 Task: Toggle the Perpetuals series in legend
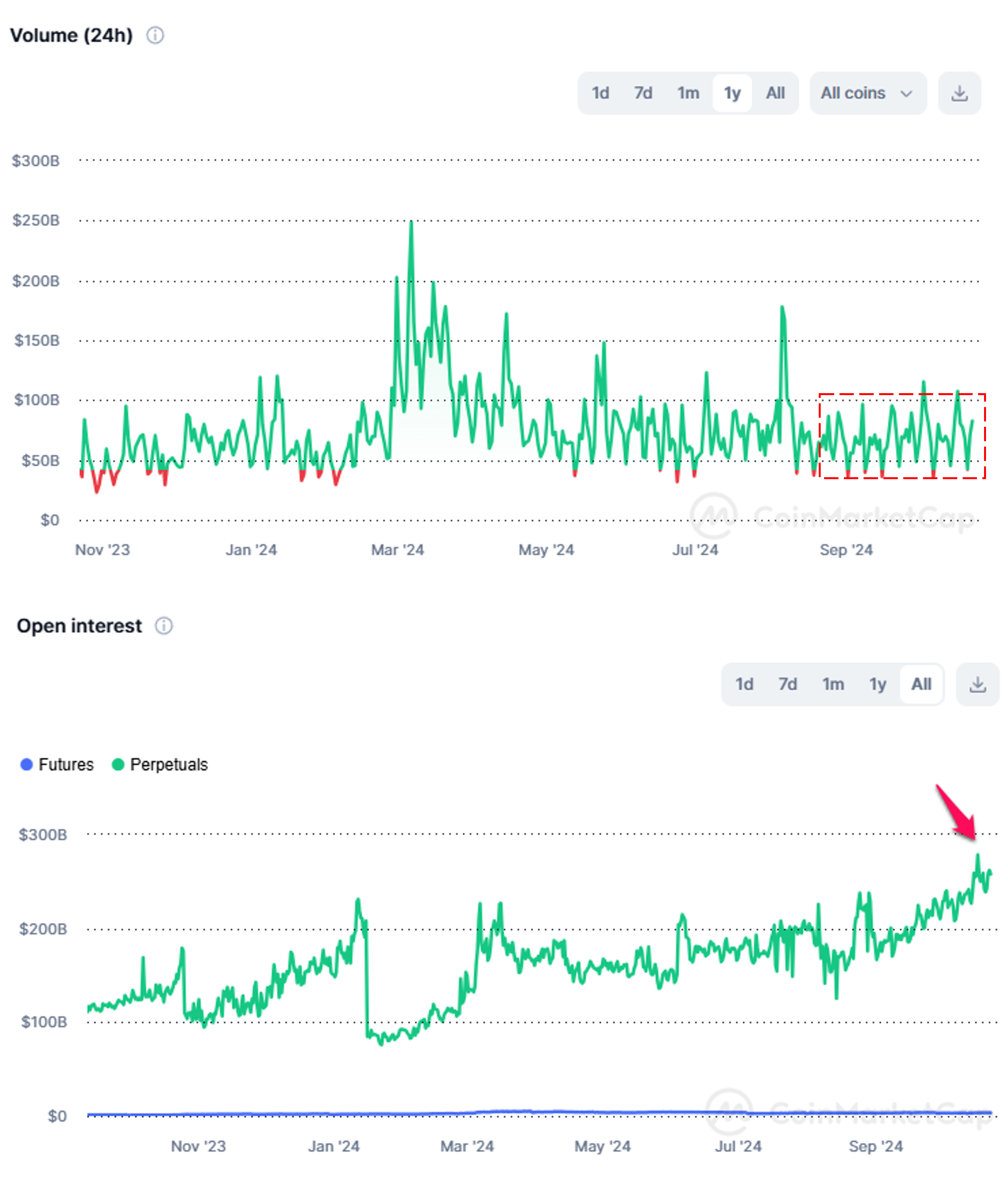pyautogui.click(x=168, y=764)
